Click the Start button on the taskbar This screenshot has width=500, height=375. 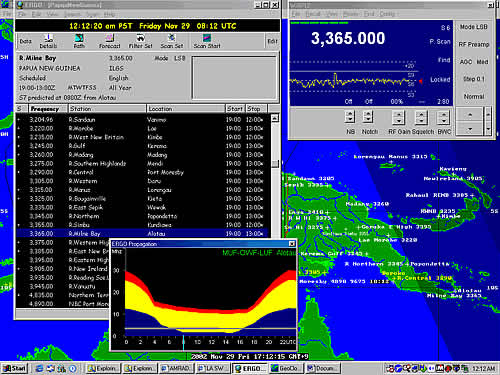[14, 368]
